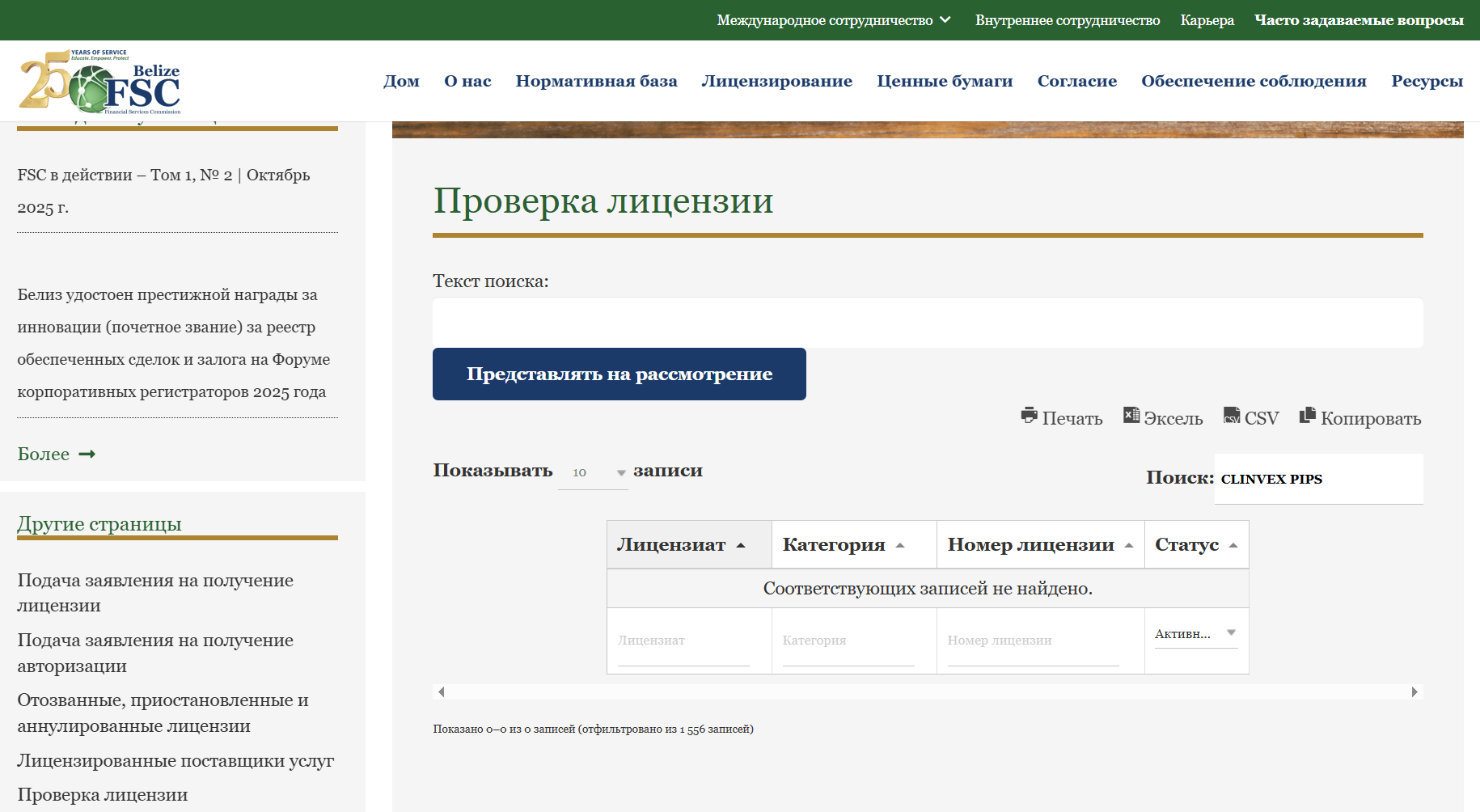The image size is (1480, 812).
Task: Download records via CSV icon
Action: tap(1231, 416)
